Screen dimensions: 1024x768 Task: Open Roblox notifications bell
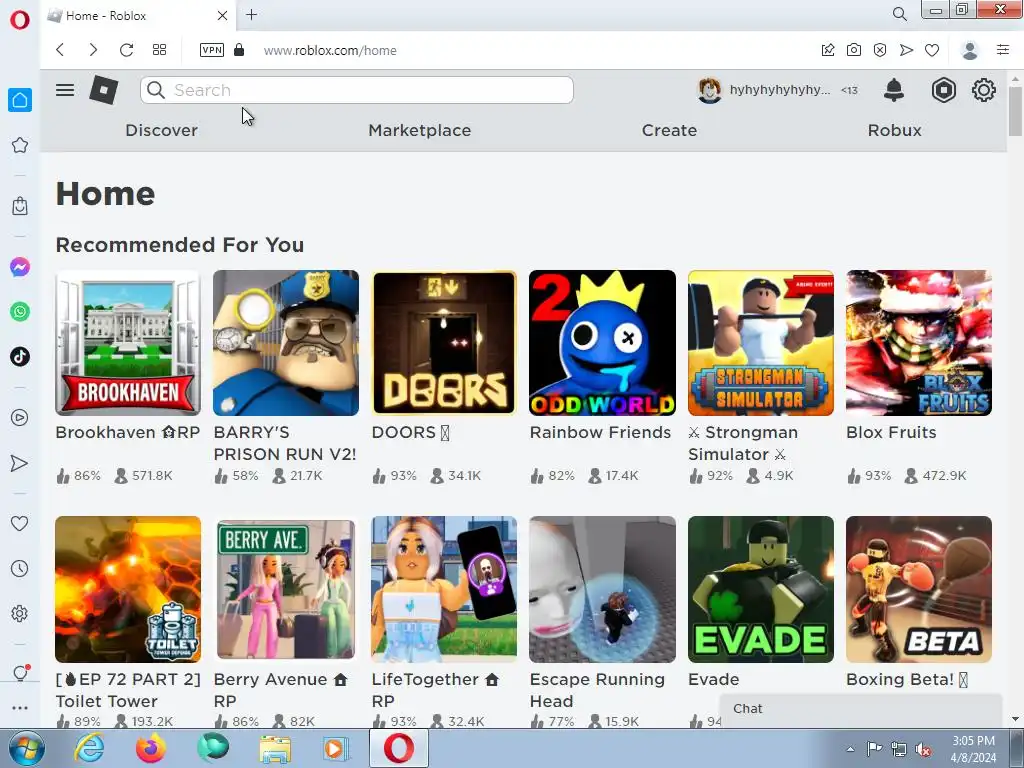[x=893, y=90]
